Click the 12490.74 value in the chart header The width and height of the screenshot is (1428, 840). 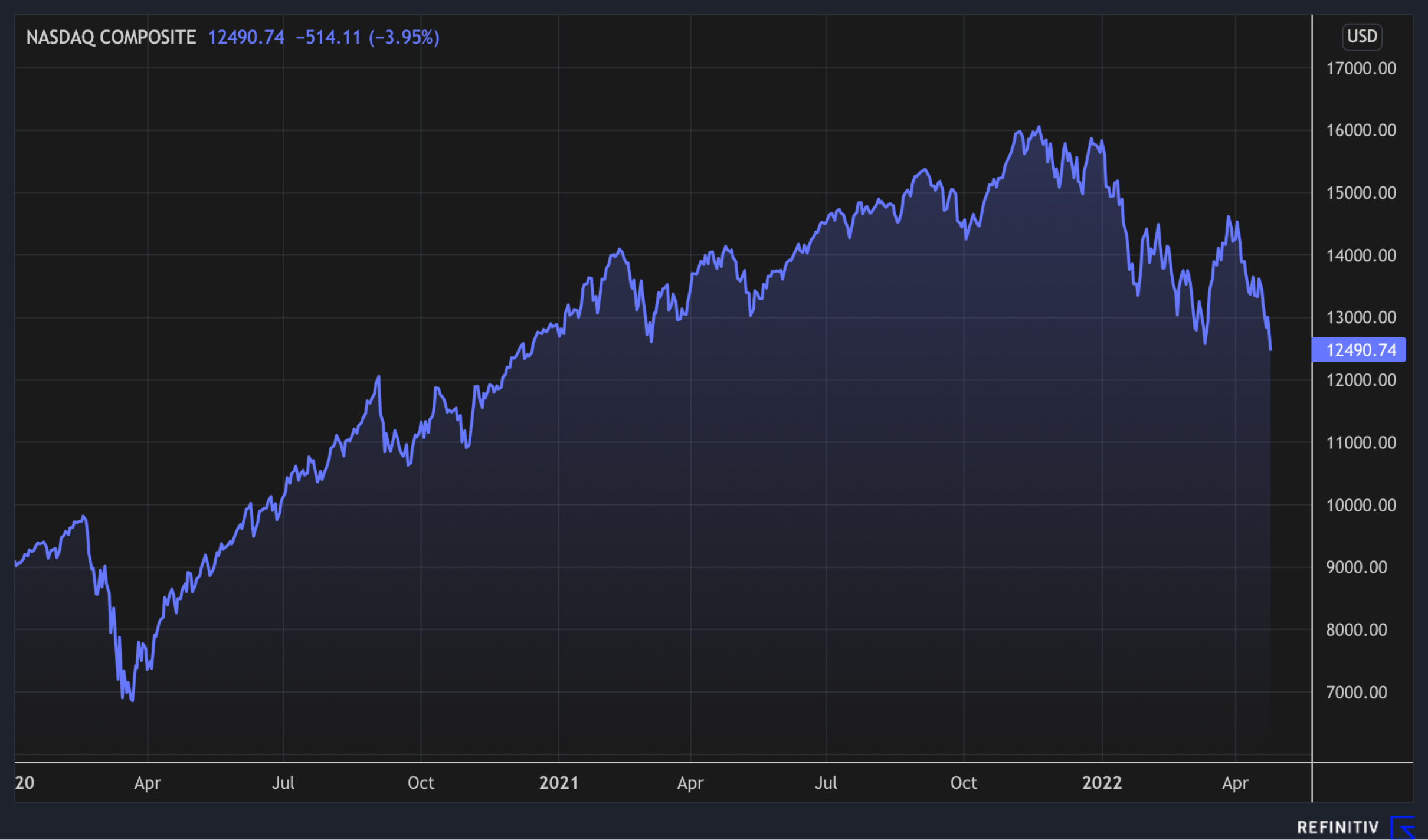pyautogui.click(x=246, y=37)
